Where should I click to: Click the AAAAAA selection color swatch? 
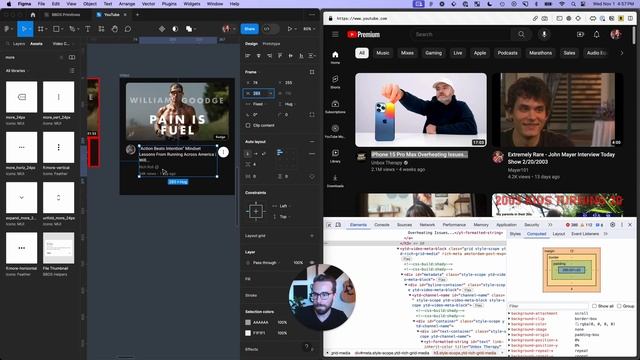tap(248, 322)
